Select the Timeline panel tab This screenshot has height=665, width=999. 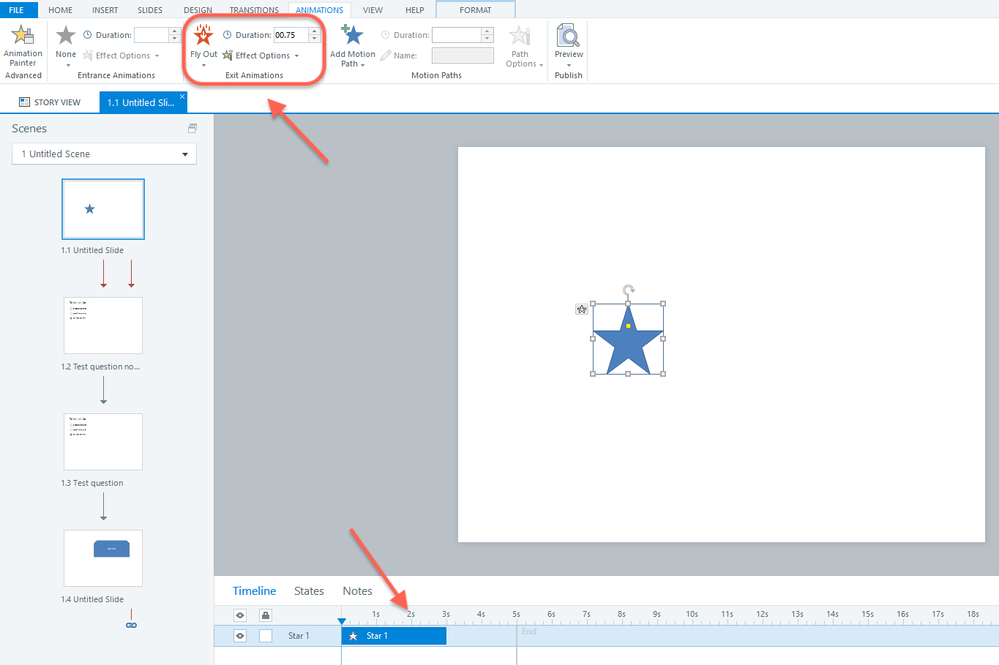[x=254, y=591]
